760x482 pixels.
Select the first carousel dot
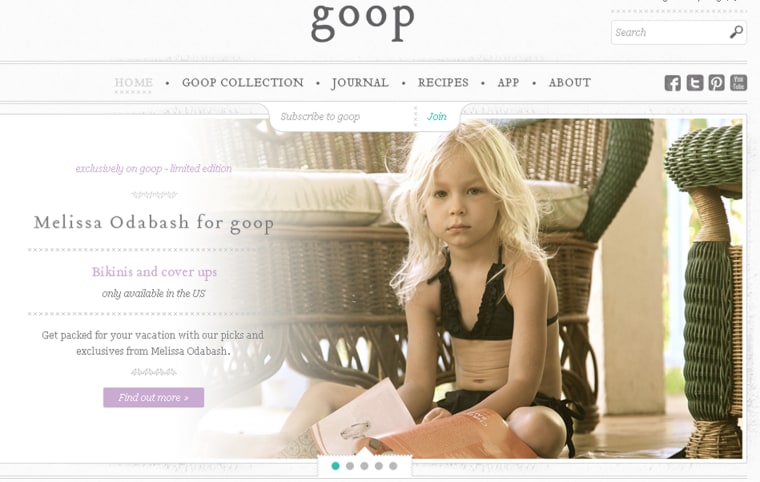pos(335,466)
